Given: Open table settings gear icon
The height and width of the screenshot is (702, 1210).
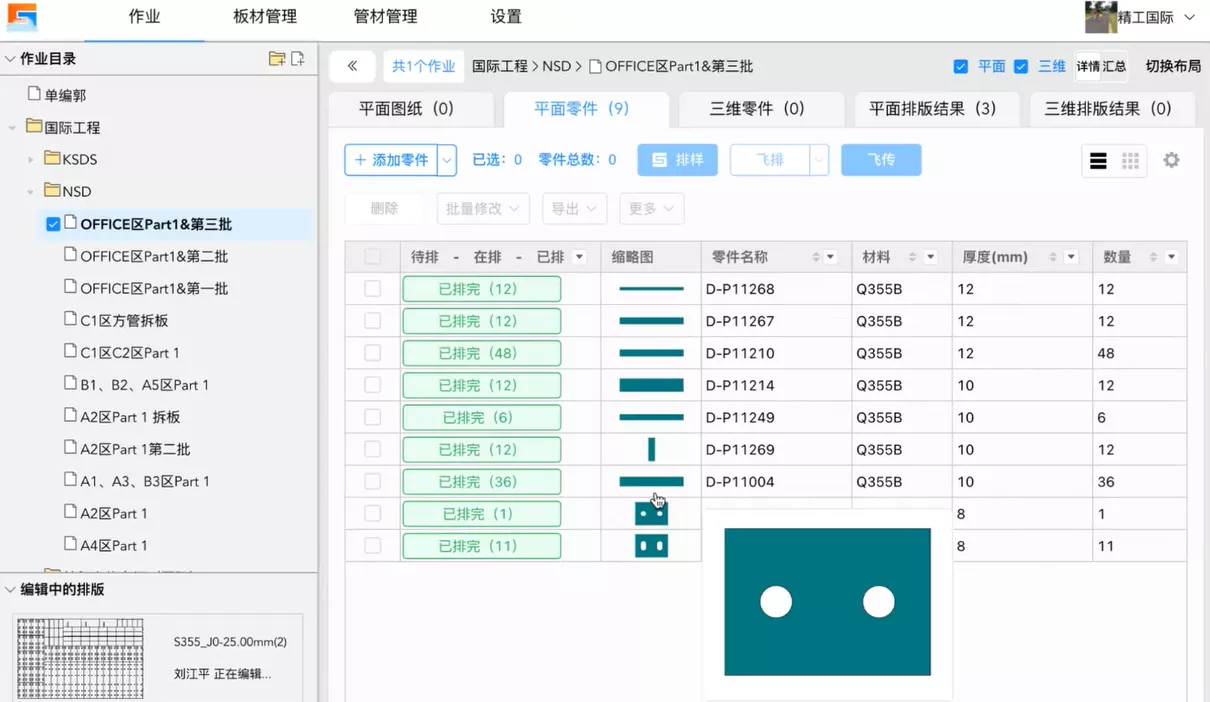Looking at the screenshot, I should click(1171, 160).
